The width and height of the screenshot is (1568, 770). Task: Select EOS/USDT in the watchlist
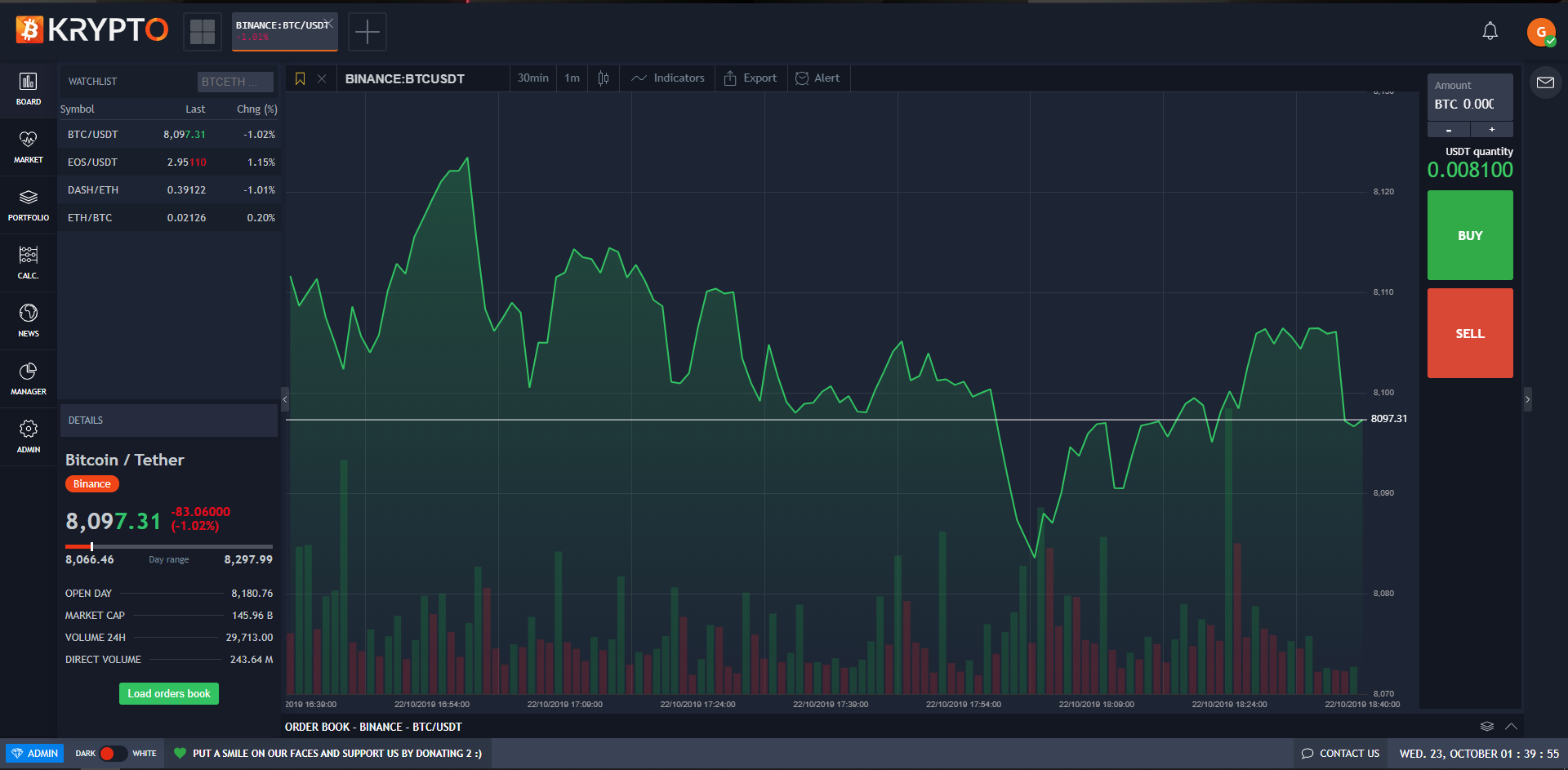coord(169,162)
